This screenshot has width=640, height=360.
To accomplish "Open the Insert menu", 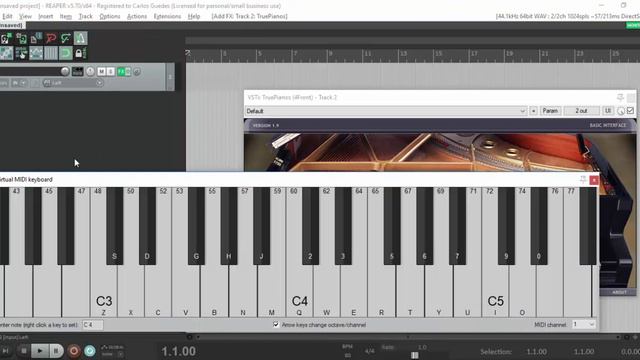I will [x=46, y=16].
